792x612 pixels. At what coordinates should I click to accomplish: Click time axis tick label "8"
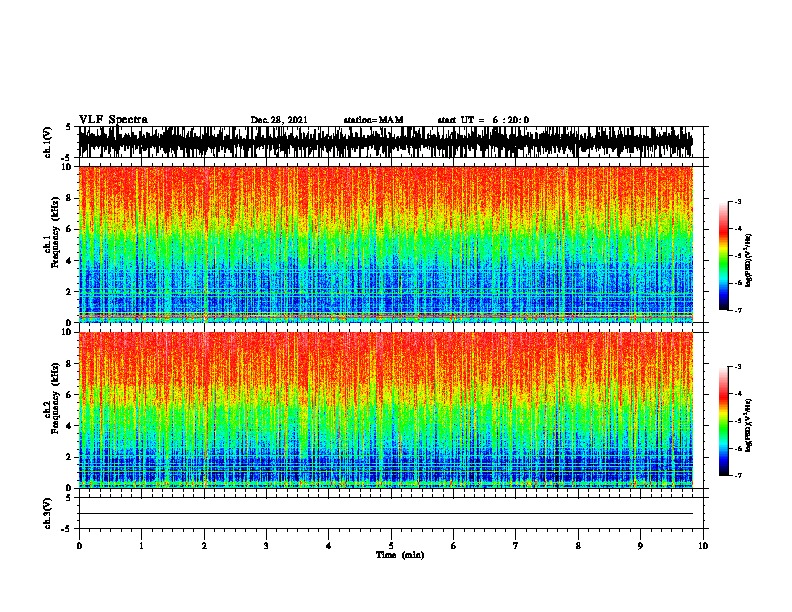pyautogui.click(x=578, y=545)
